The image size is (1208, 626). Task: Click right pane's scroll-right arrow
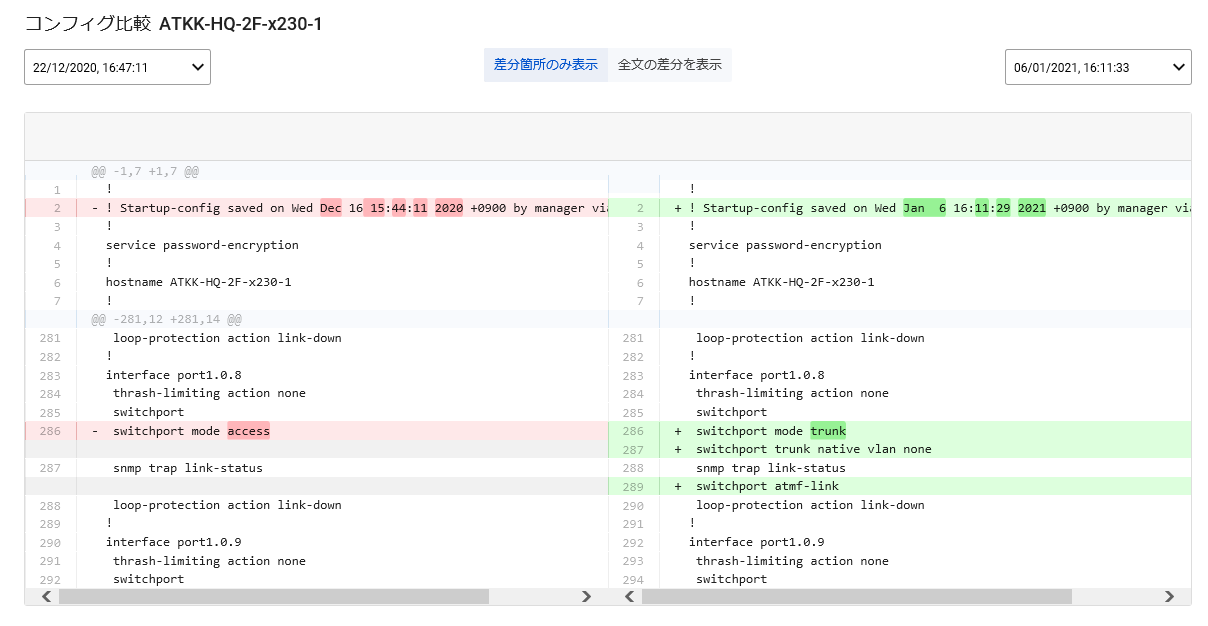click(x=1170, y=596)
